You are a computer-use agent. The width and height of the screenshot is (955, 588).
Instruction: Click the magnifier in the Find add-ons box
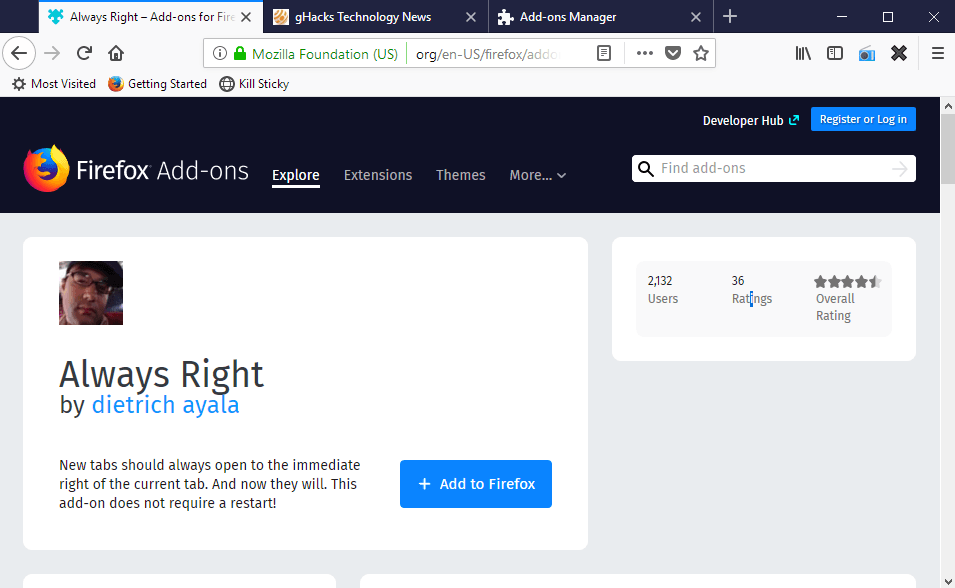[646, 168]
